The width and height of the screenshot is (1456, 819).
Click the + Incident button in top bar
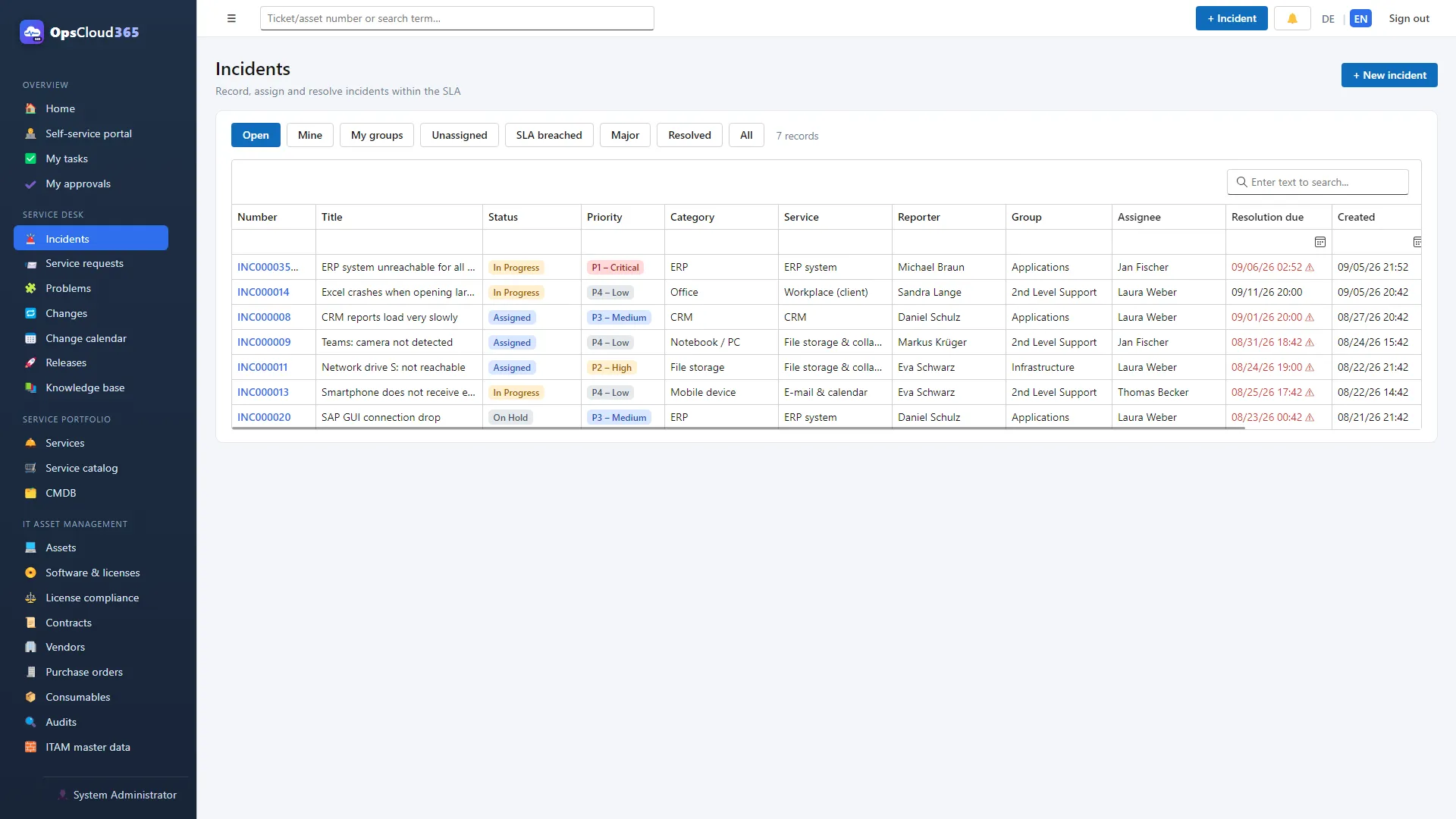(x=1232, y=18)
